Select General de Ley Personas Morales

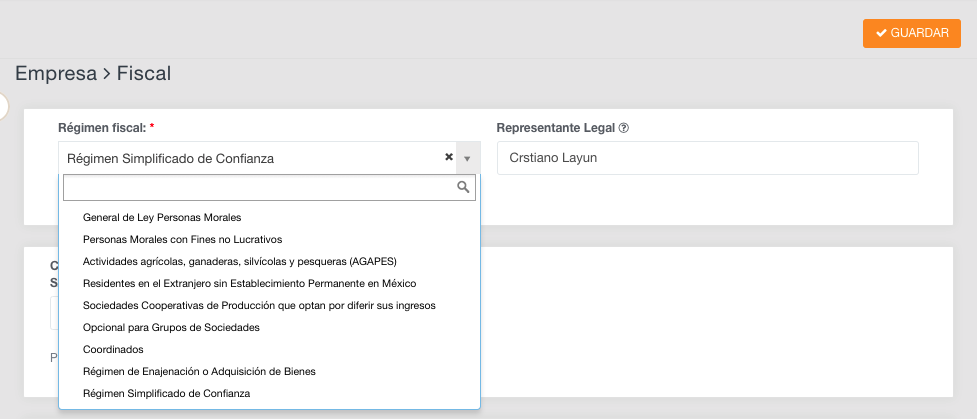(x=162, y=217)
